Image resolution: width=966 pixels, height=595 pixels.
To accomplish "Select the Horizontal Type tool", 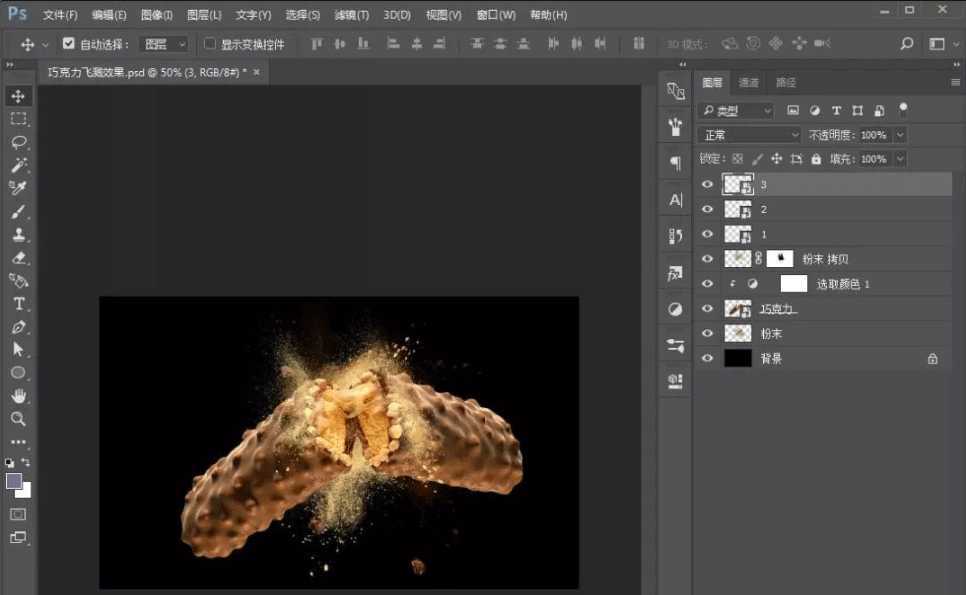I will pos(18,304).
